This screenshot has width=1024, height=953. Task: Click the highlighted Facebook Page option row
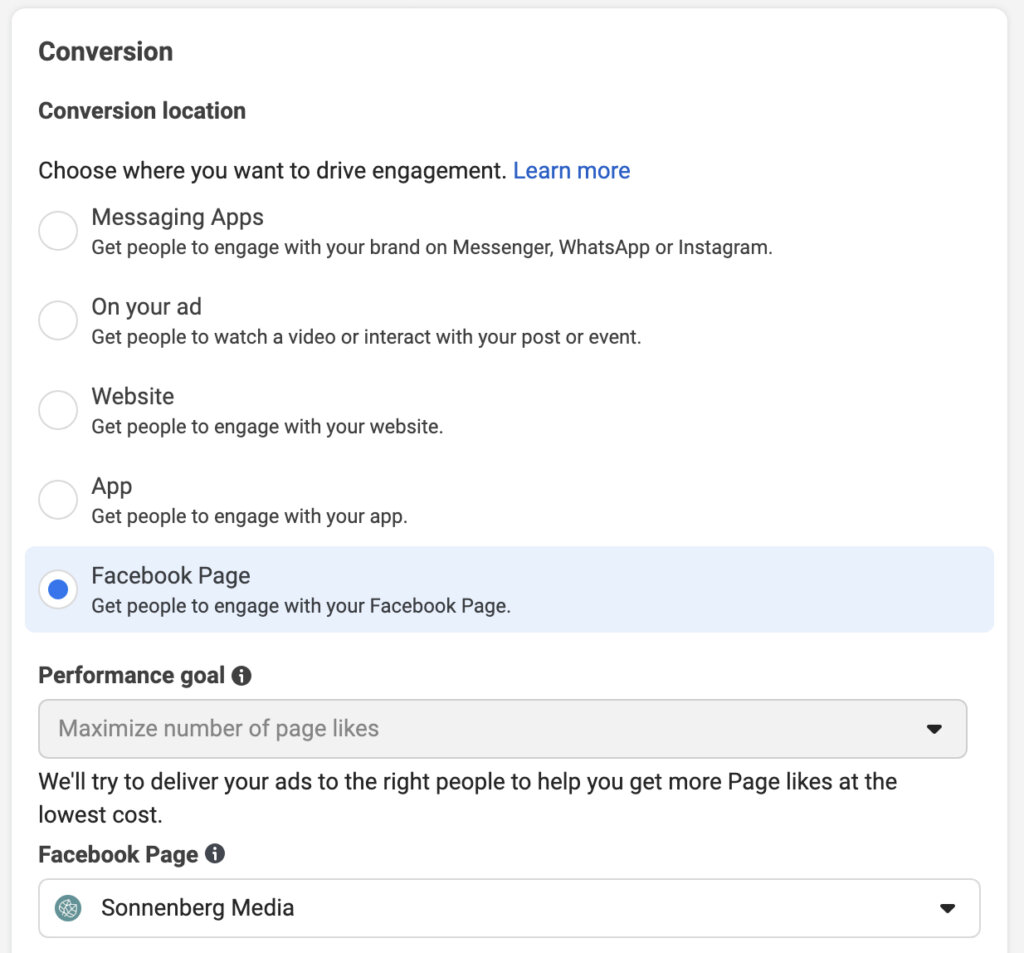pos(512,589)
